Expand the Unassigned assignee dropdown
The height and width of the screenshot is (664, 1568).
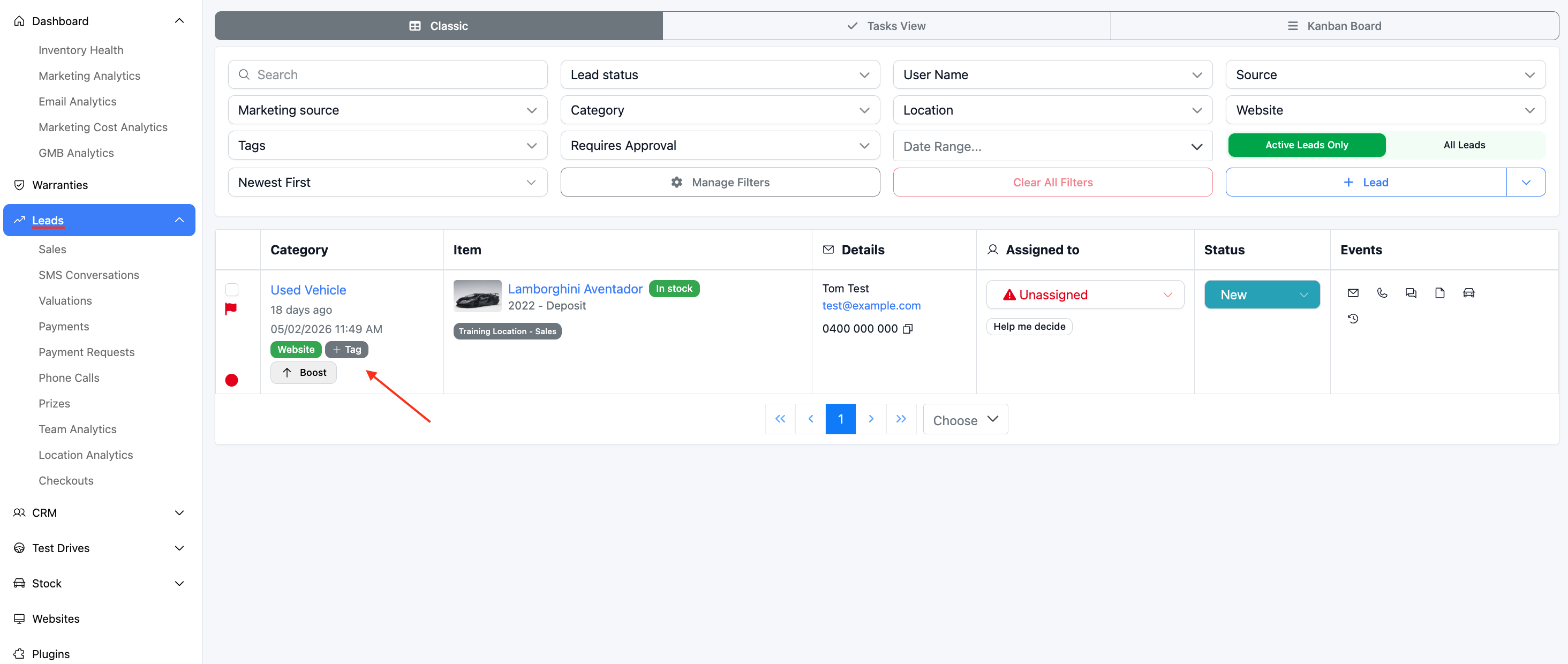1085,295
